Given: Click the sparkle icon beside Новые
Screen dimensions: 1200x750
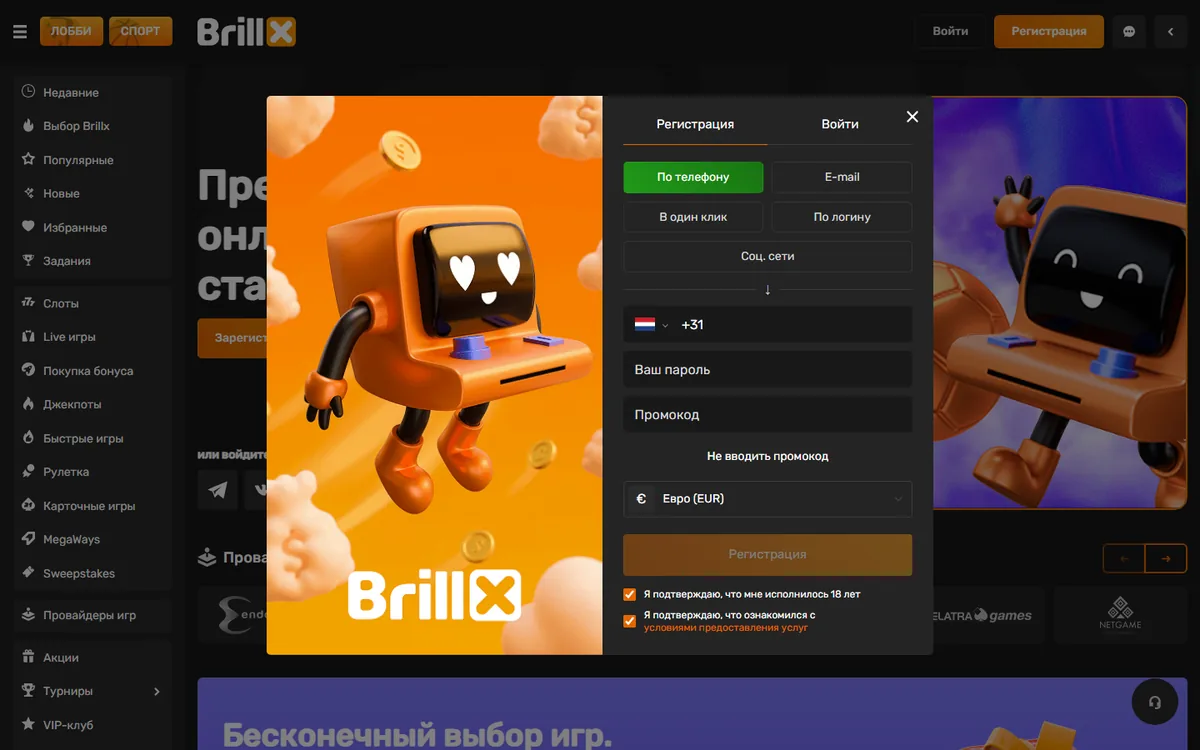Looking at the screenshot, I should point(28,193).
